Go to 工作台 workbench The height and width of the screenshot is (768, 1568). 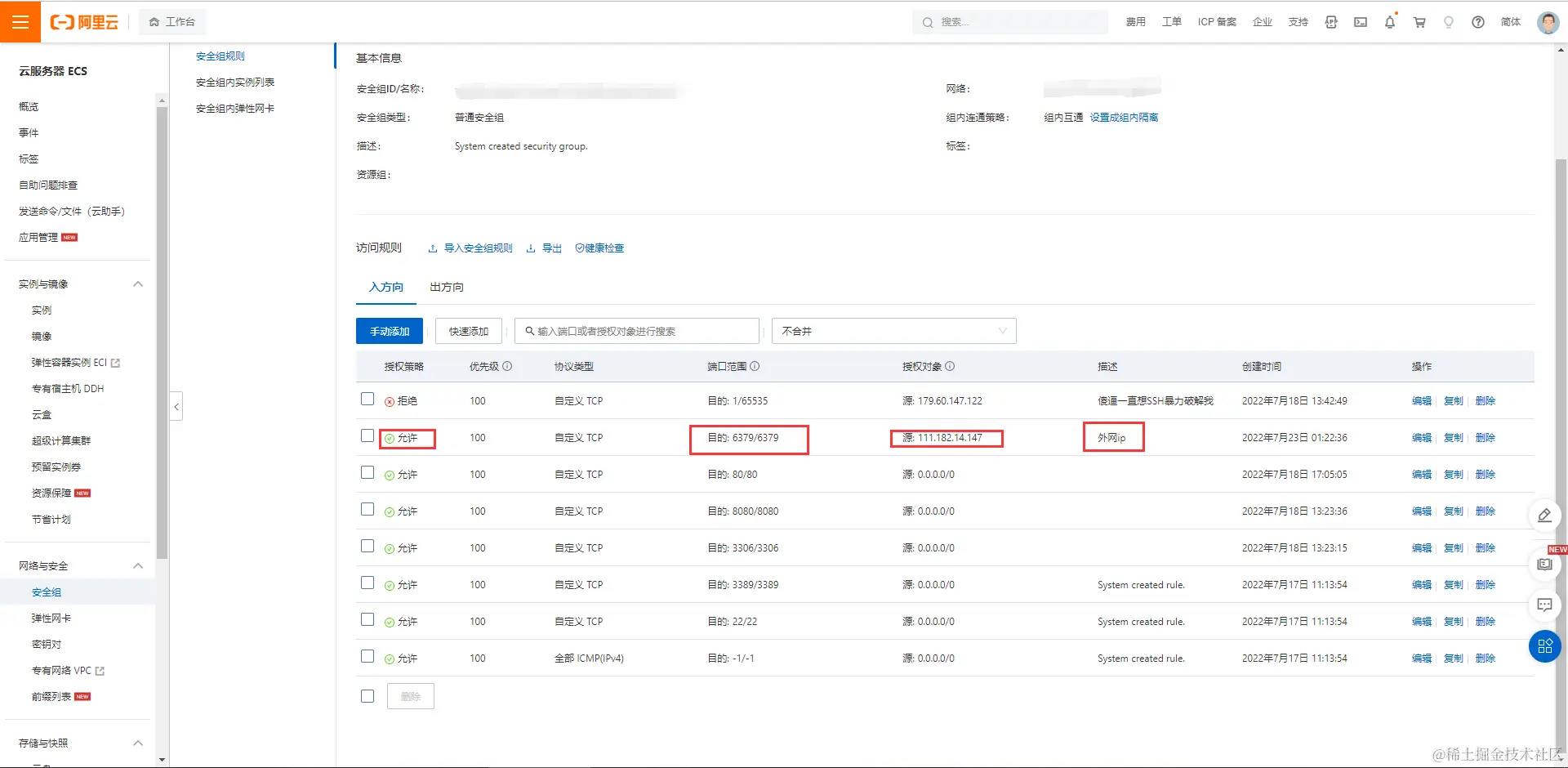click(172, 22)
